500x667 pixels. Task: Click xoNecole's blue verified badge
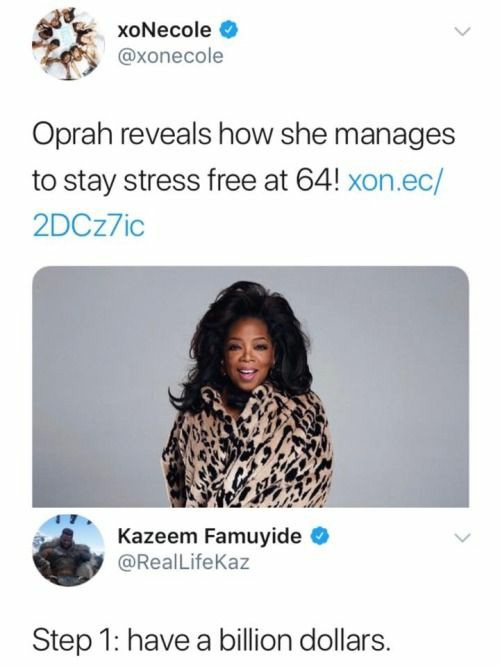[229, 31]
